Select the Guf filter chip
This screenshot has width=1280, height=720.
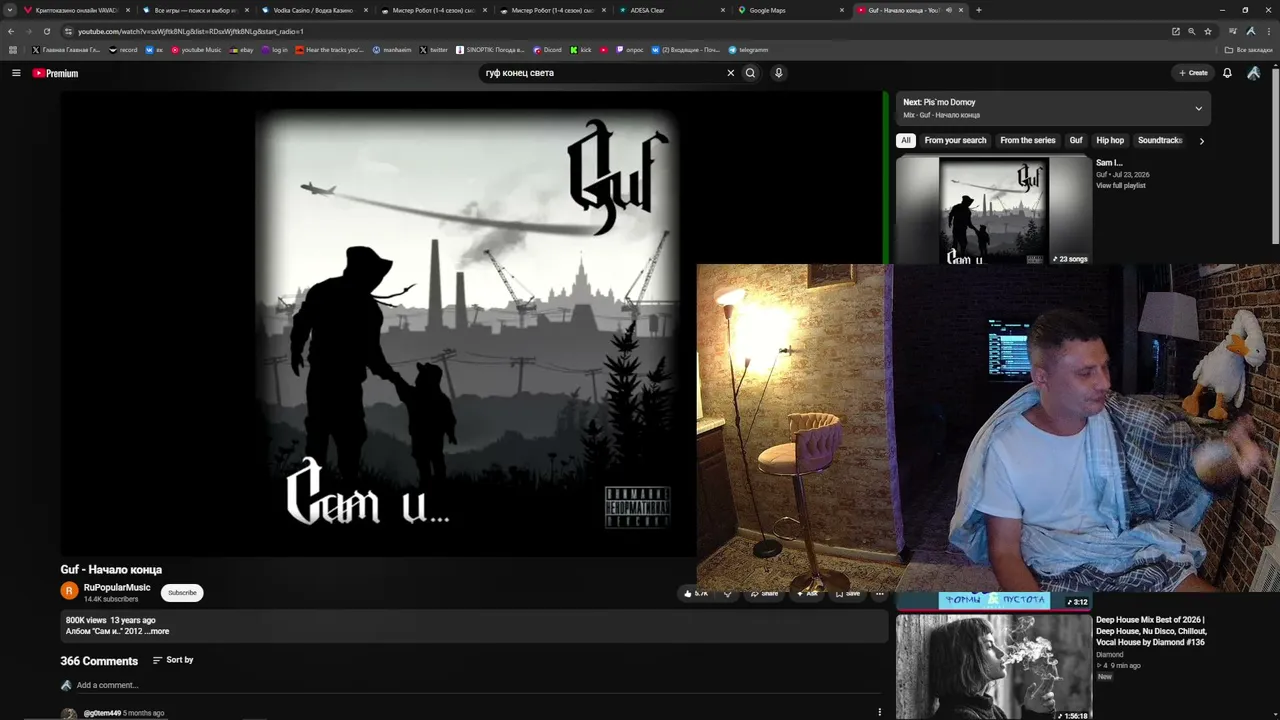1076,141
